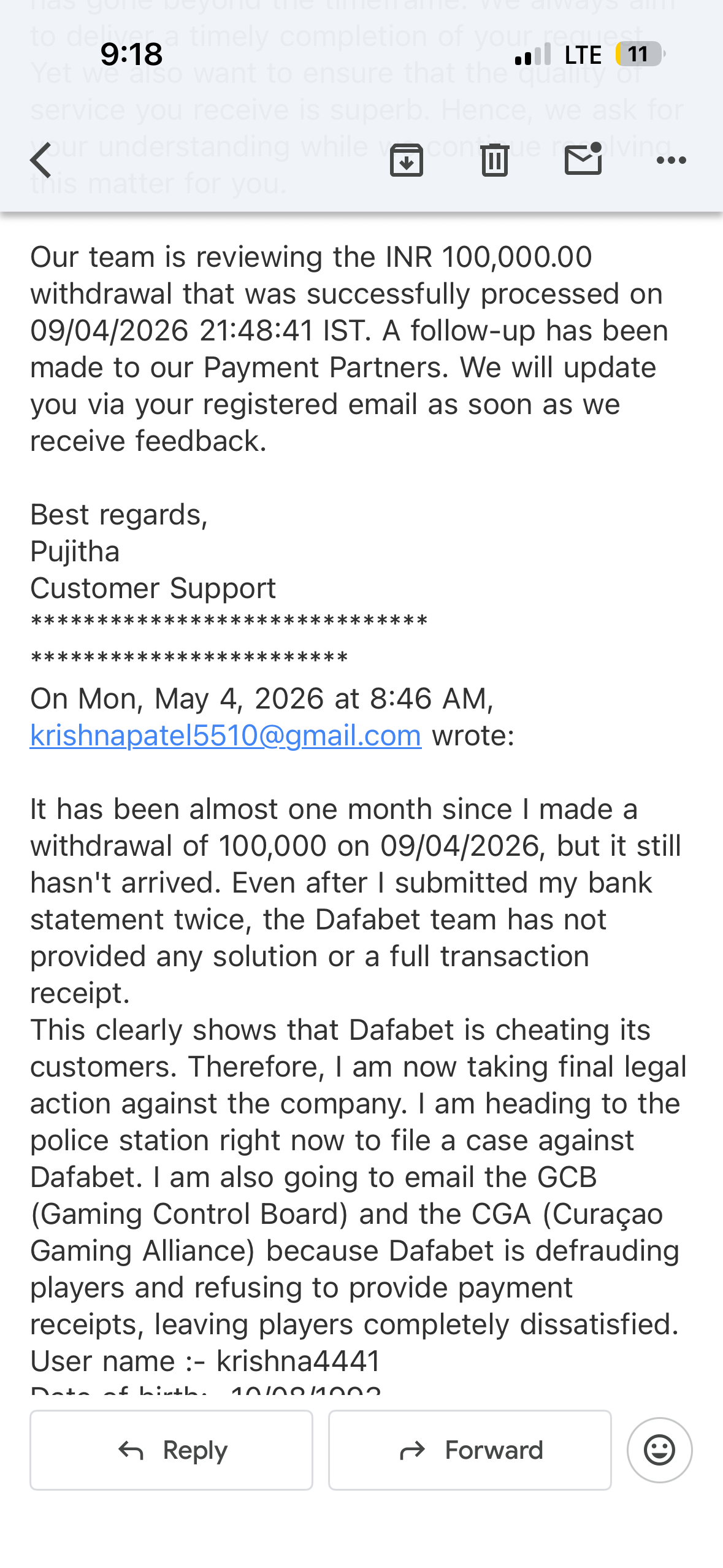
Task: Tap the 'Best regards, Pujitha' signature text
Action: [x=119, y=532]
